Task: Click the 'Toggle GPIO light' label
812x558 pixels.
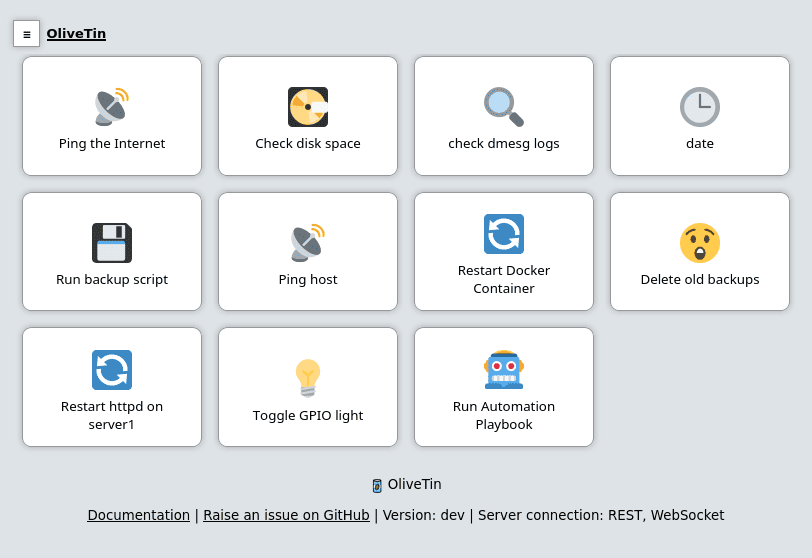Action: [x=308, y=416]
